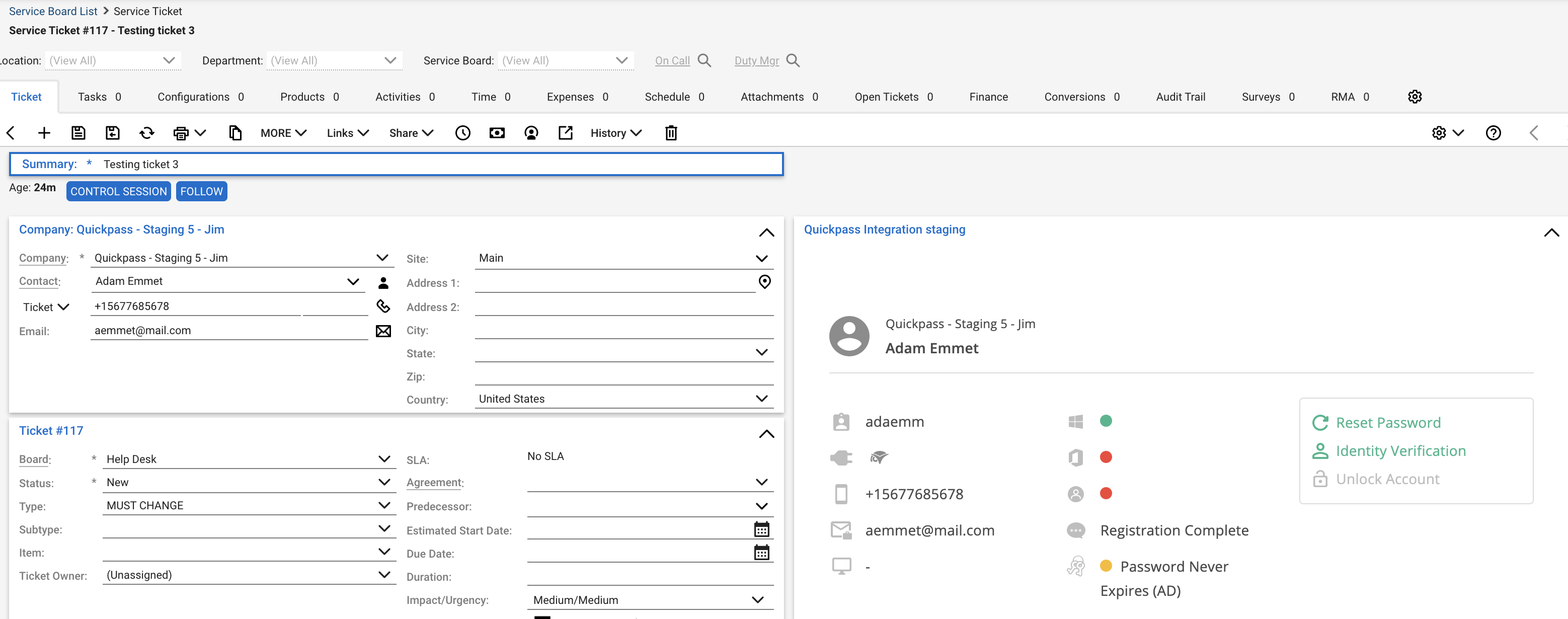This screenshot has height=619, width=1568.
Task: Click the Service Board List breadcrumb link
Action: click(x=53, y=11)
